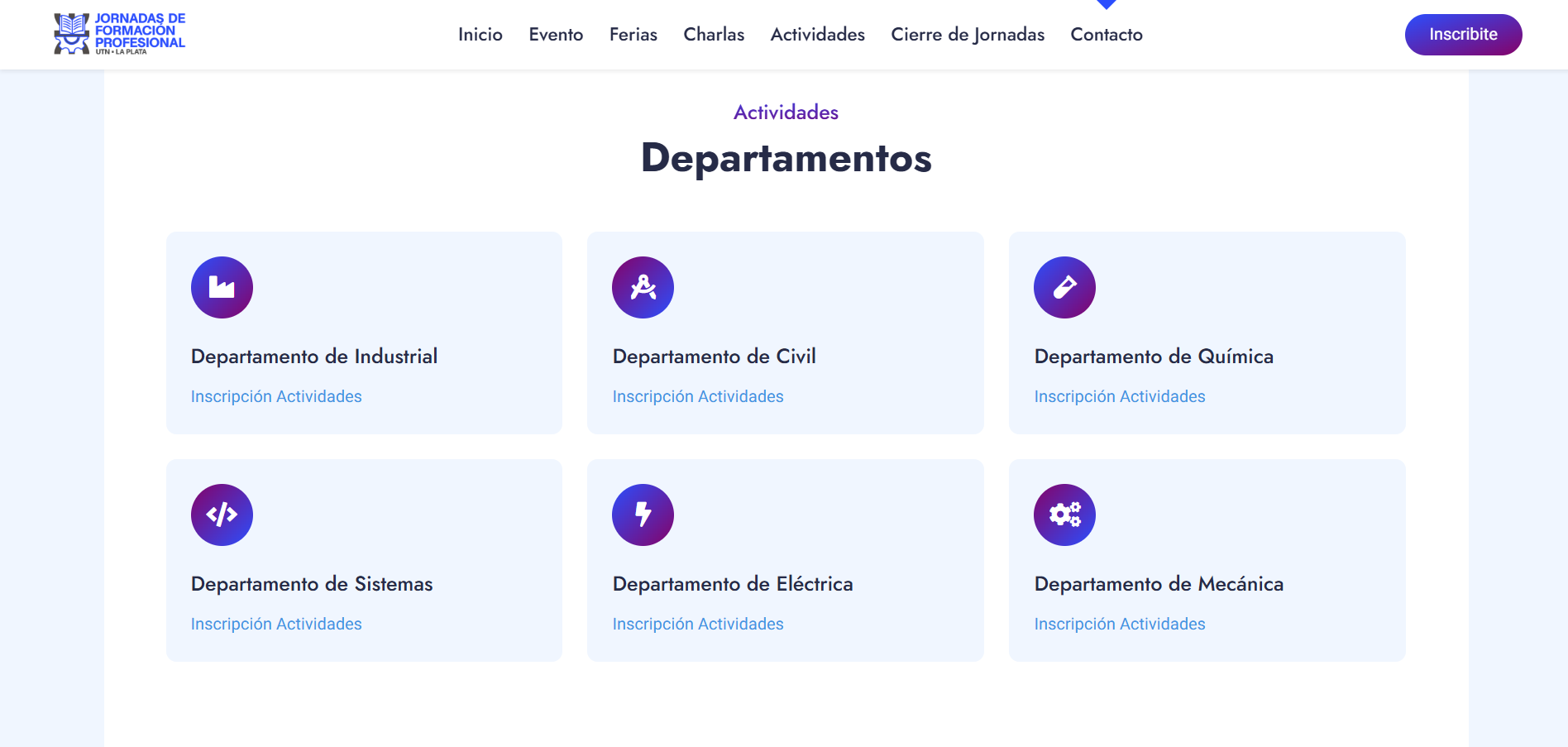Image resolution: width=1568 pixels, height=747 pixels.
Task: Open Inscripción Actividades link for Industrial
Action: coord(276,396)
